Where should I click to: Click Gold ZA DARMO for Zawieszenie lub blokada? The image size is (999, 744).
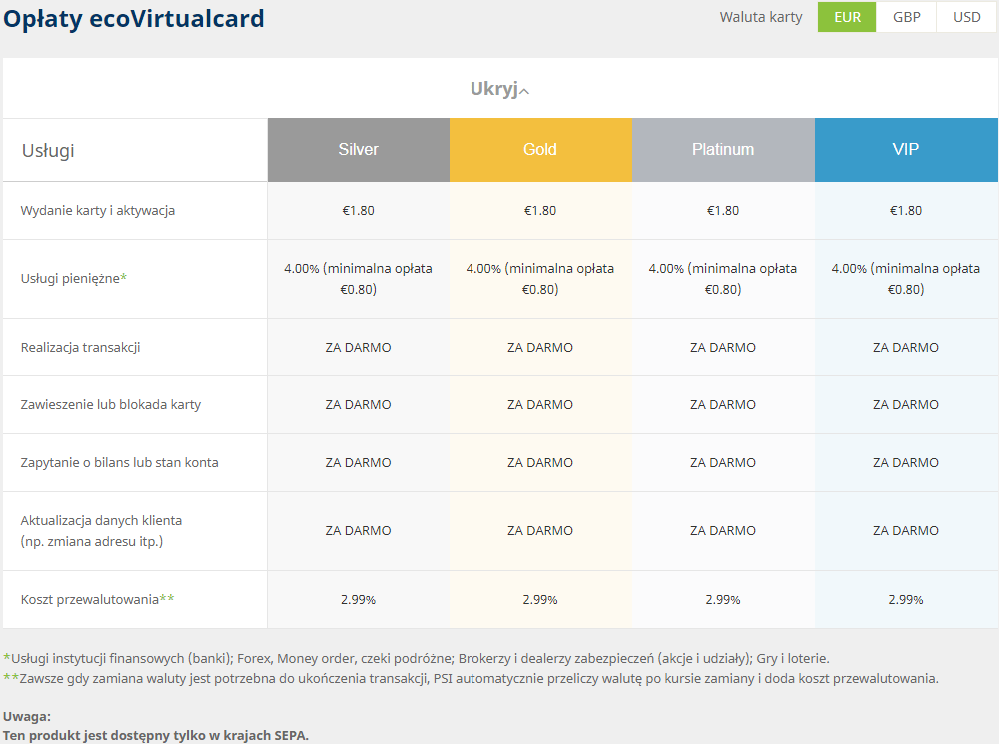click(540, 405)
